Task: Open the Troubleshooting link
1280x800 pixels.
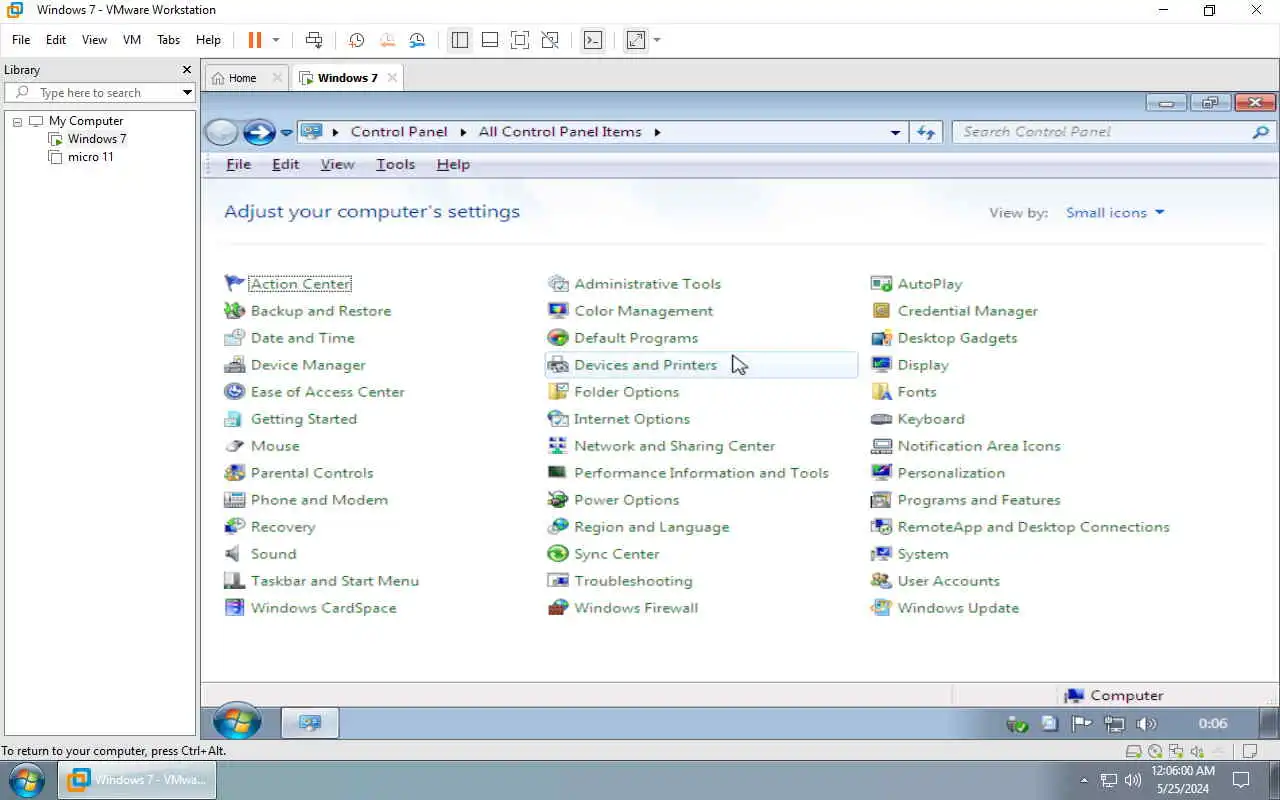Action: point(633,581)
